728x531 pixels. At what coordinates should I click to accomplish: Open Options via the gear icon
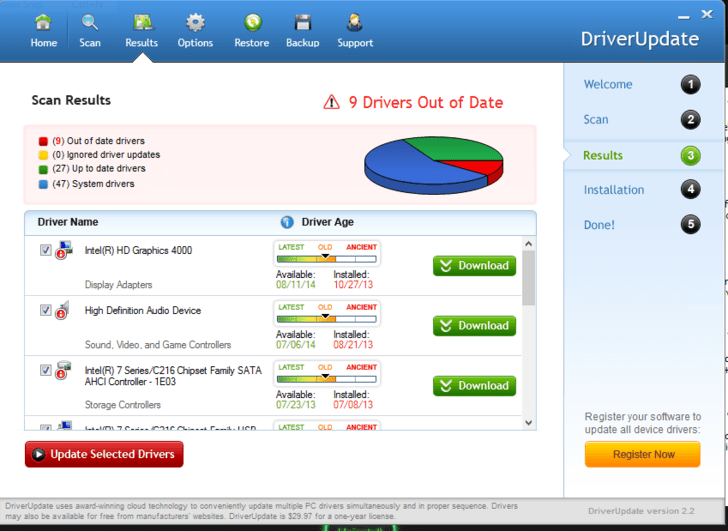(195, 22)
